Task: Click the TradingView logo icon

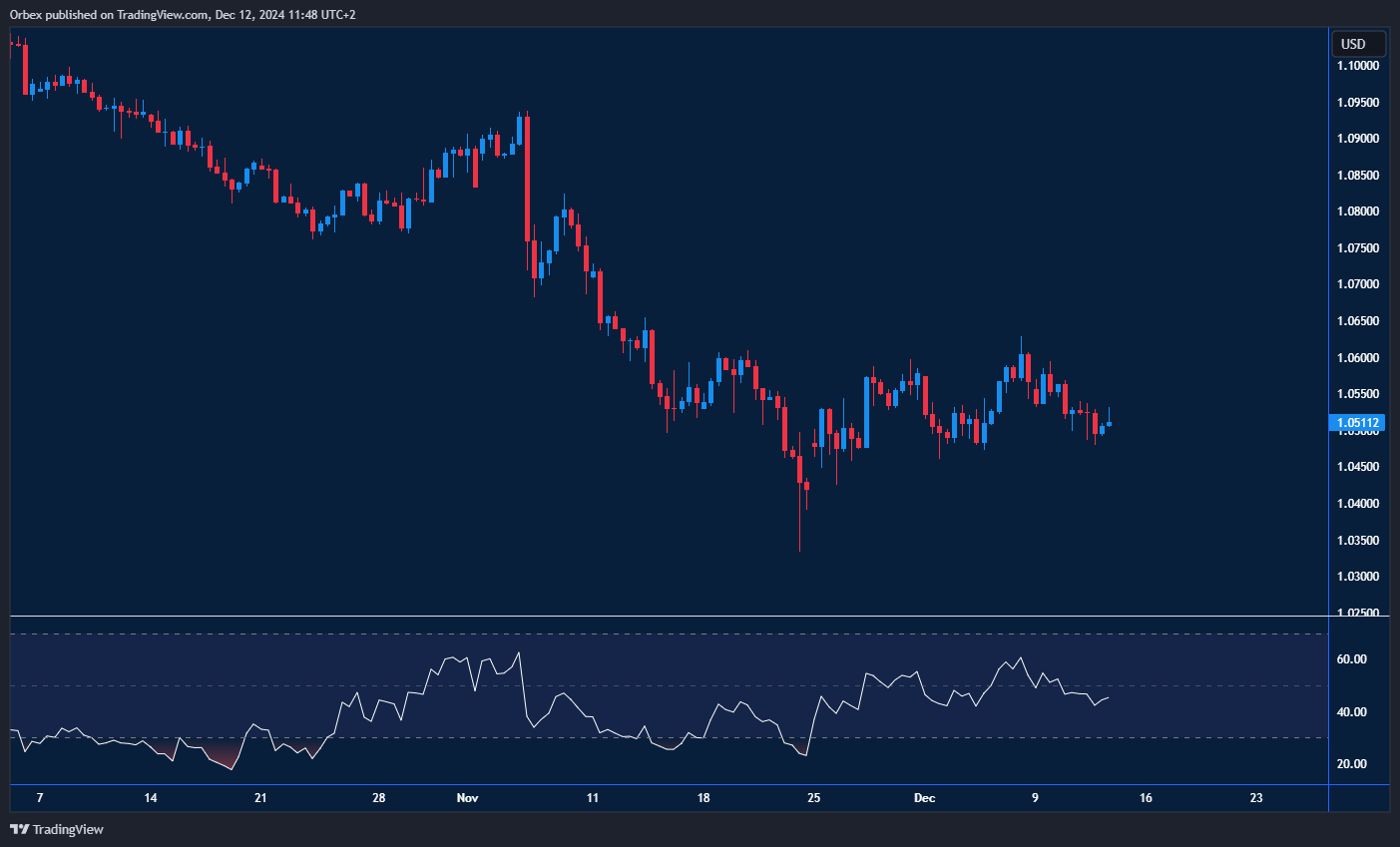Action: [x=17, y=829]
